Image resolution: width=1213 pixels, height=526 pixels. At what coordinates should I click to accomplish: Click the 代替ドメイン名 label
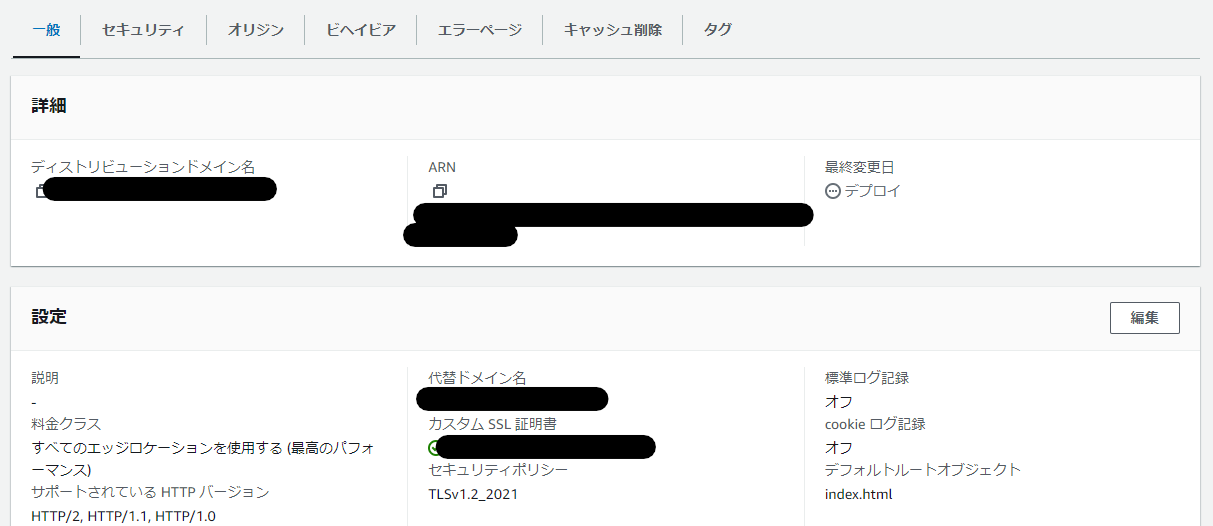pos(477,378)
